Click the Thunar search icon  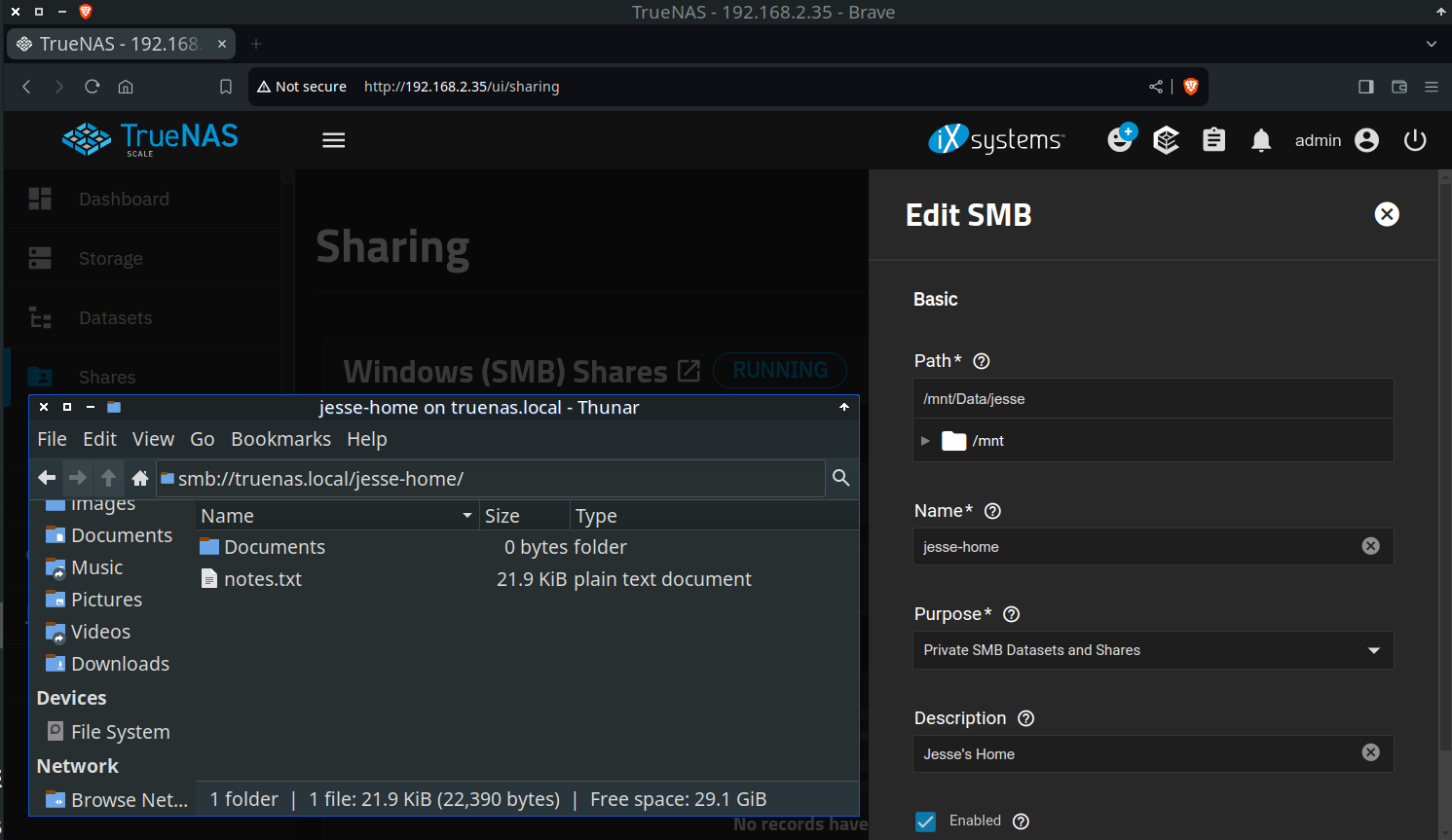click(x=841, y=478)
